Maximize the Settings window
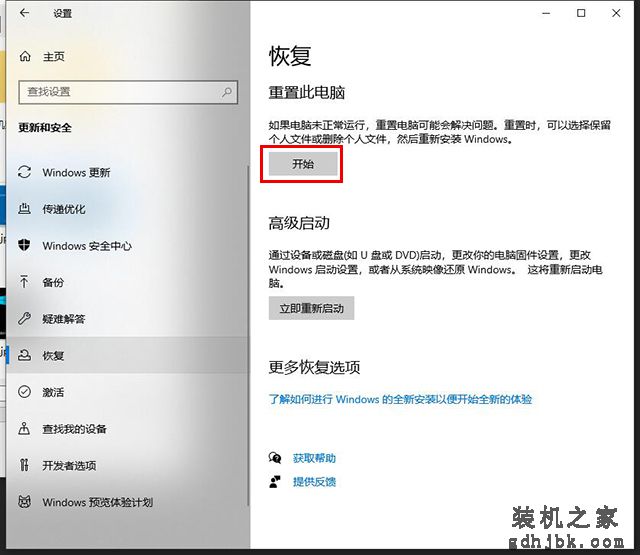Image resolution: width=640 pixels, height=555 pixels. pyautogui.click(x=581, y=13)
